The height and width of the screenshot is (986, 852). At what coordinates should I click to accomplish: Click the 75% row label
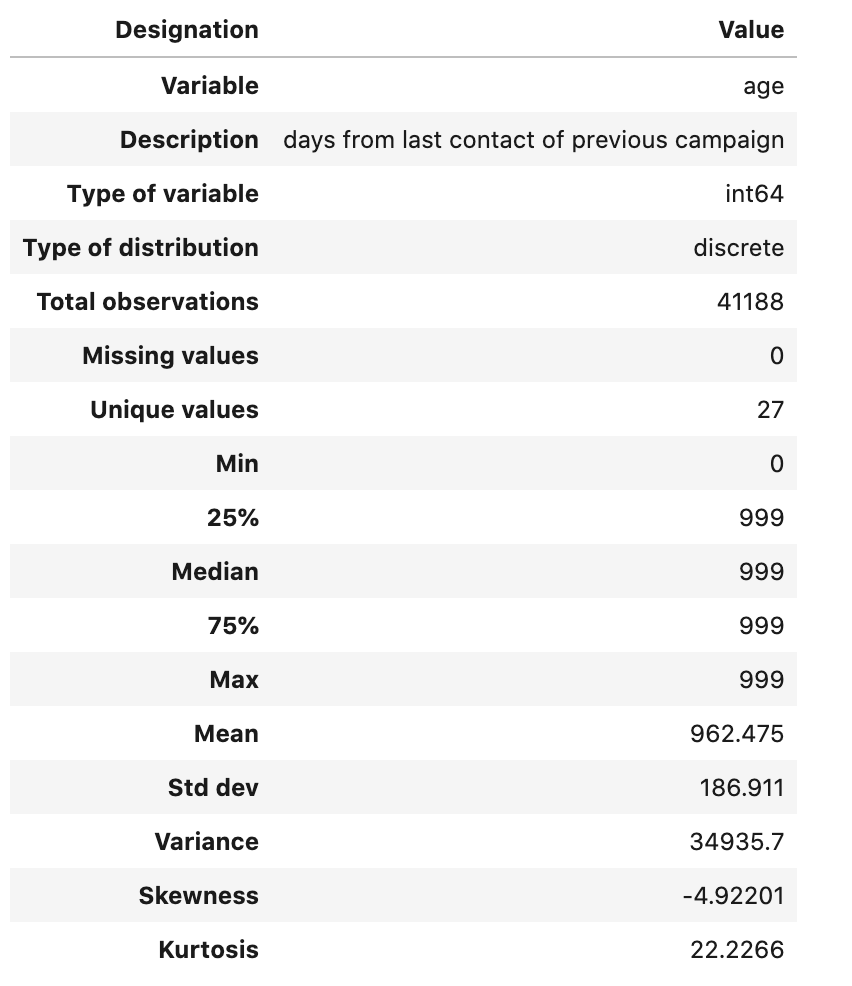point(233,626)
